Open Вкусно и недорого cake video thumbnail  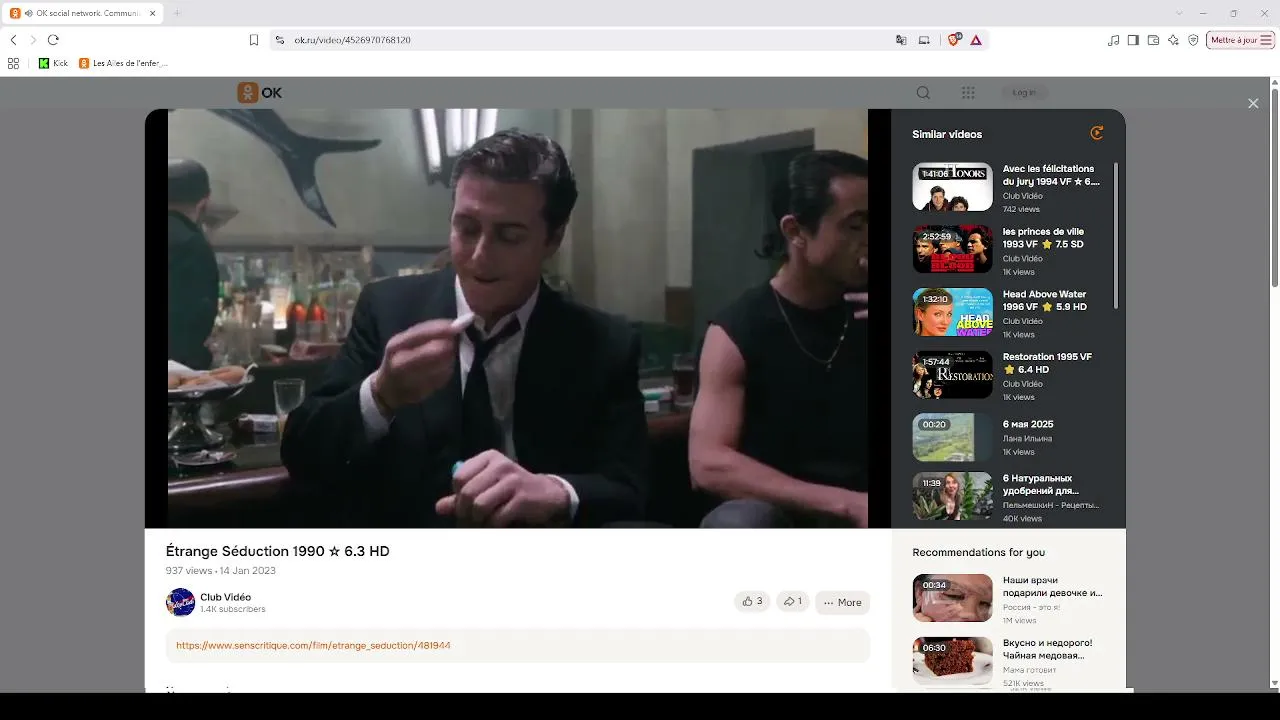(x=952, y=661)
